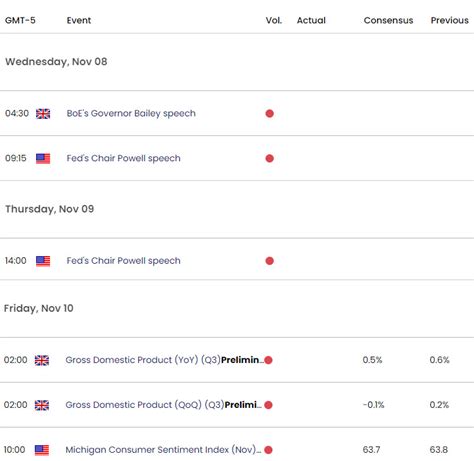The height and width of the screenshot is (461, 474).
Task: Open Gross Domestic Product (QoQ) Q3 event
Action: point(163,405)
